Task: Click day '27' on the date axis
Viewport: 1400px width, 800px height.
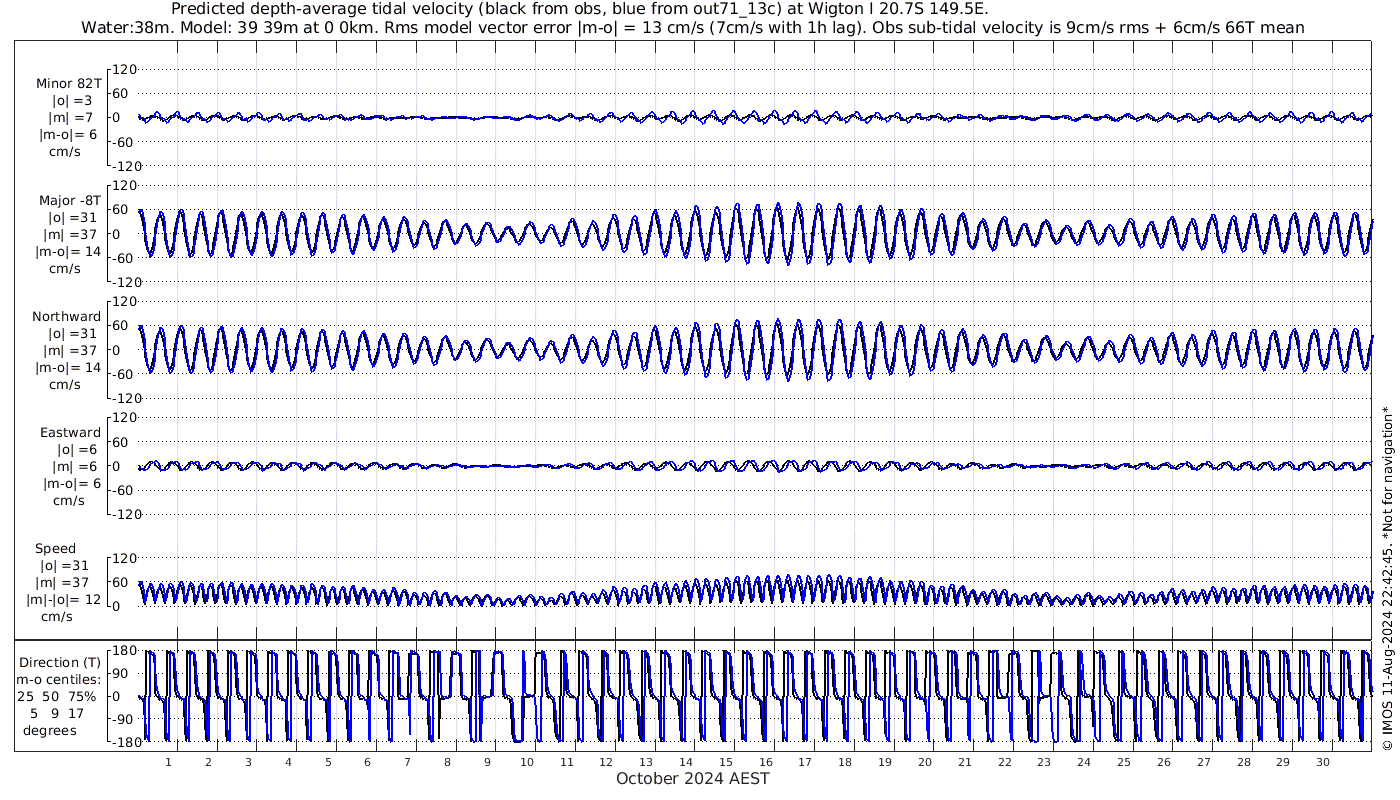Action: pos(1204,762)
